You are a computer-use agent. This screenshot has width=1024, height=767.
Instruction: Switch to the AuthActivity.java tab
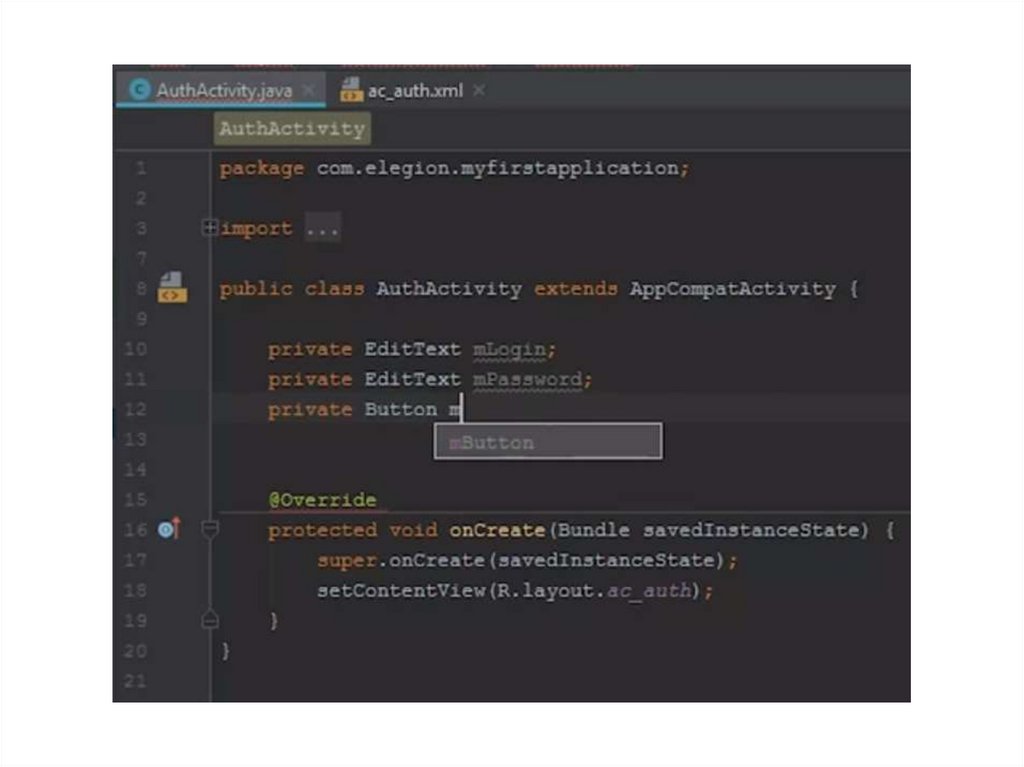223,90
